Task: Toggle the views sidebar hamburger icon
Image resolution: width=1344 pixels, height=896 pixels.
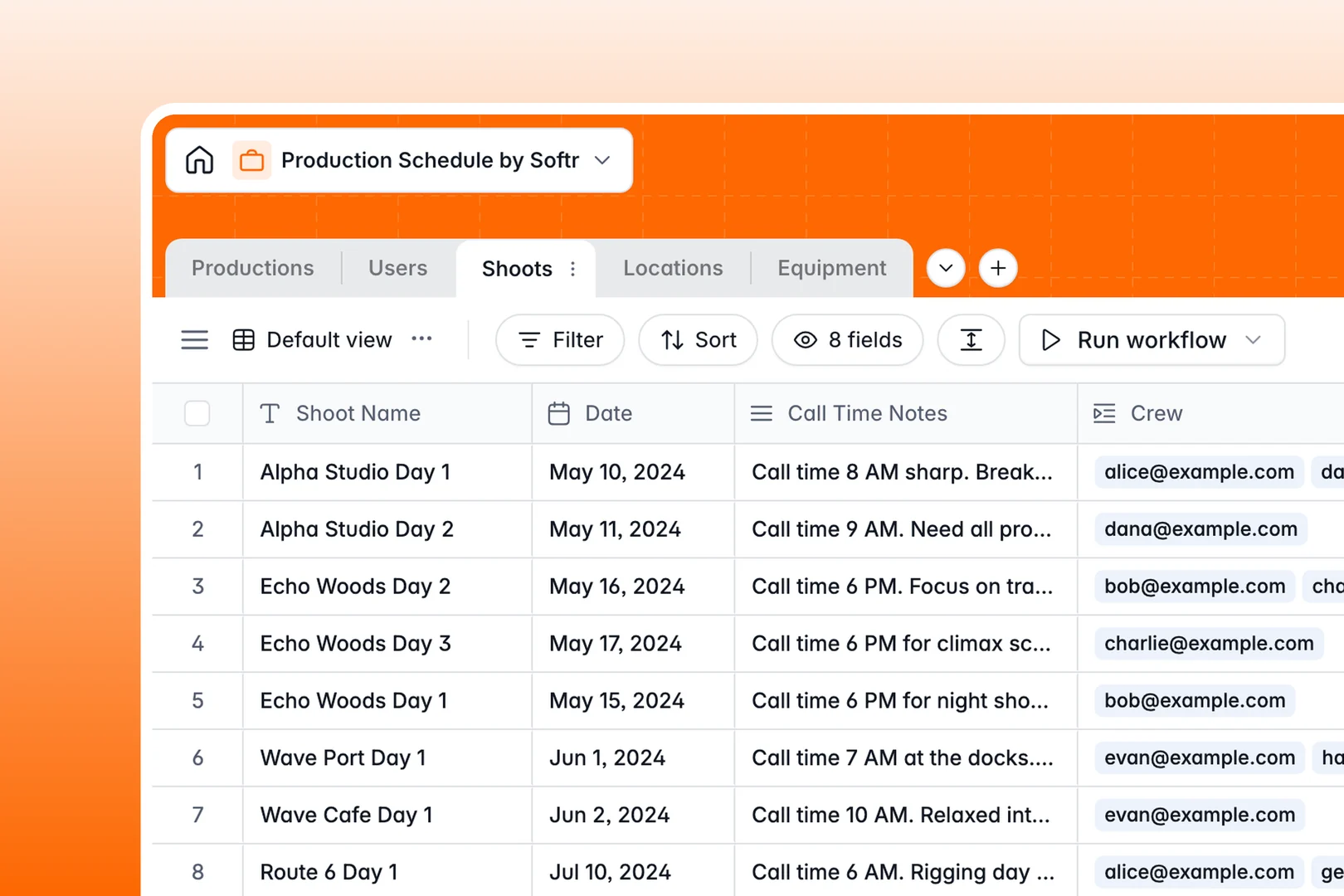Action: point(195,340)
